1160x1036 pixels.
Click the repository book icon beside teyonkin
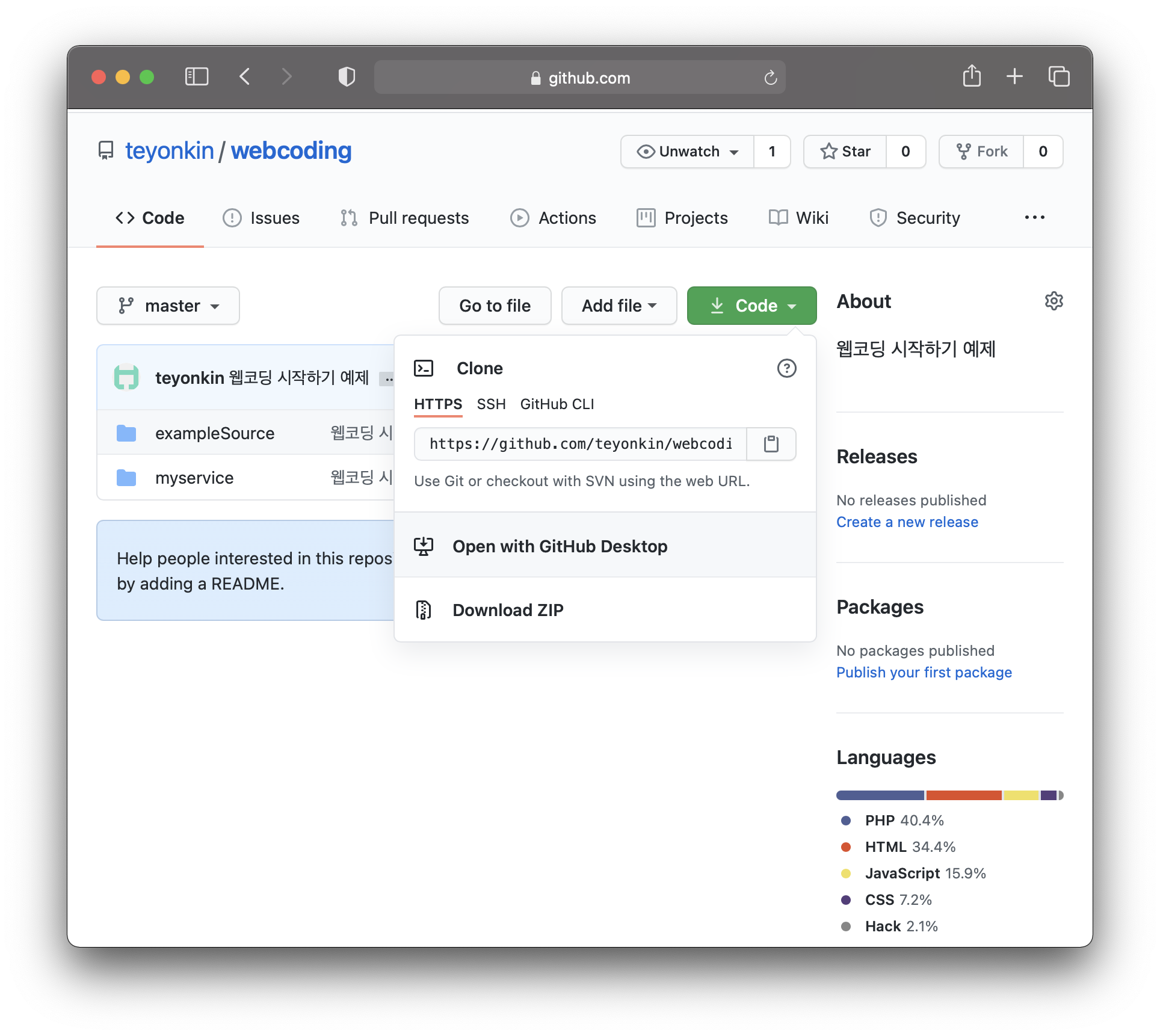[x=106, y=151]
